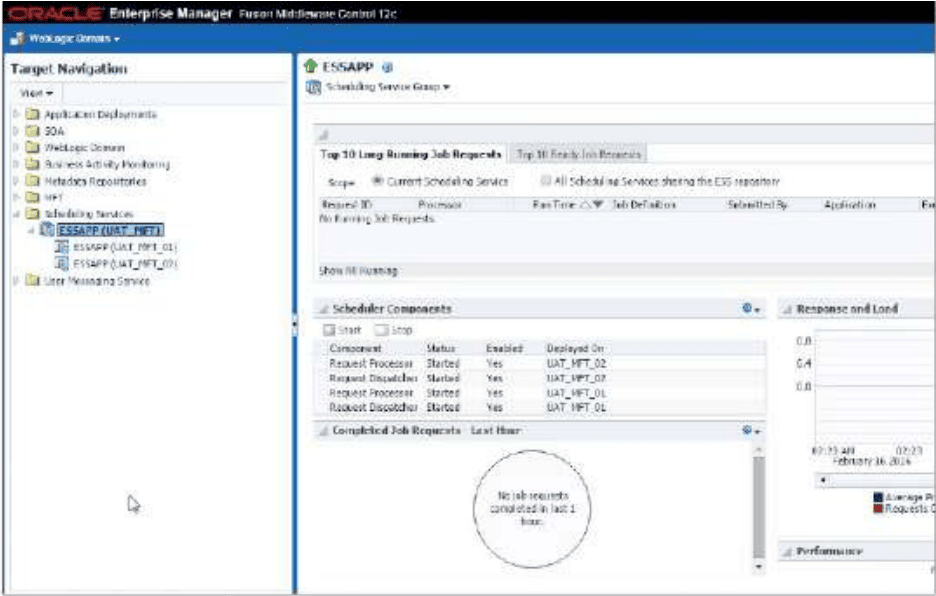Expand the SOA tree node
This screenshot has width=936, height=596.
[16, 131]
